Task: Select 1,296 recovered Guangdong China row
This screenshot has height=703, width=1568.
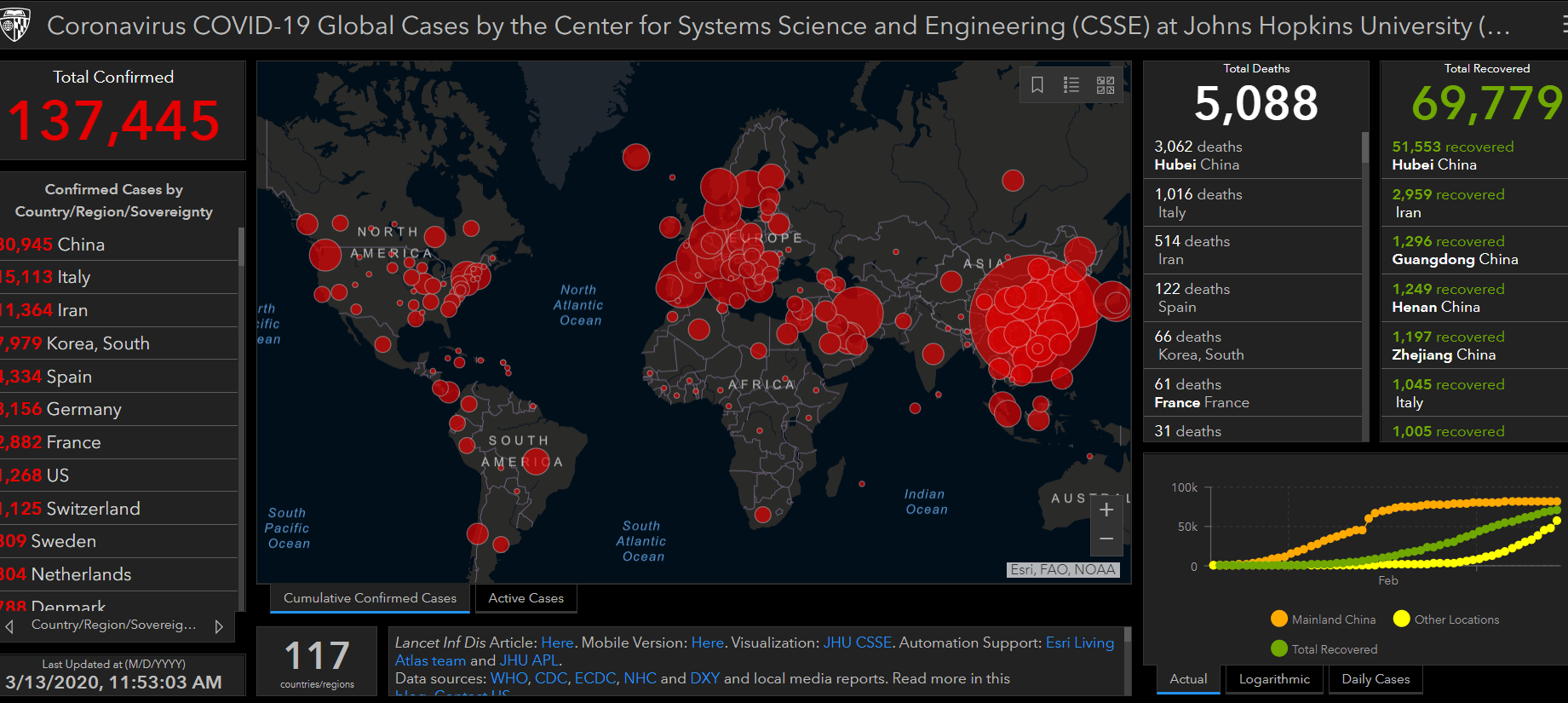Action: (1474, 250)
